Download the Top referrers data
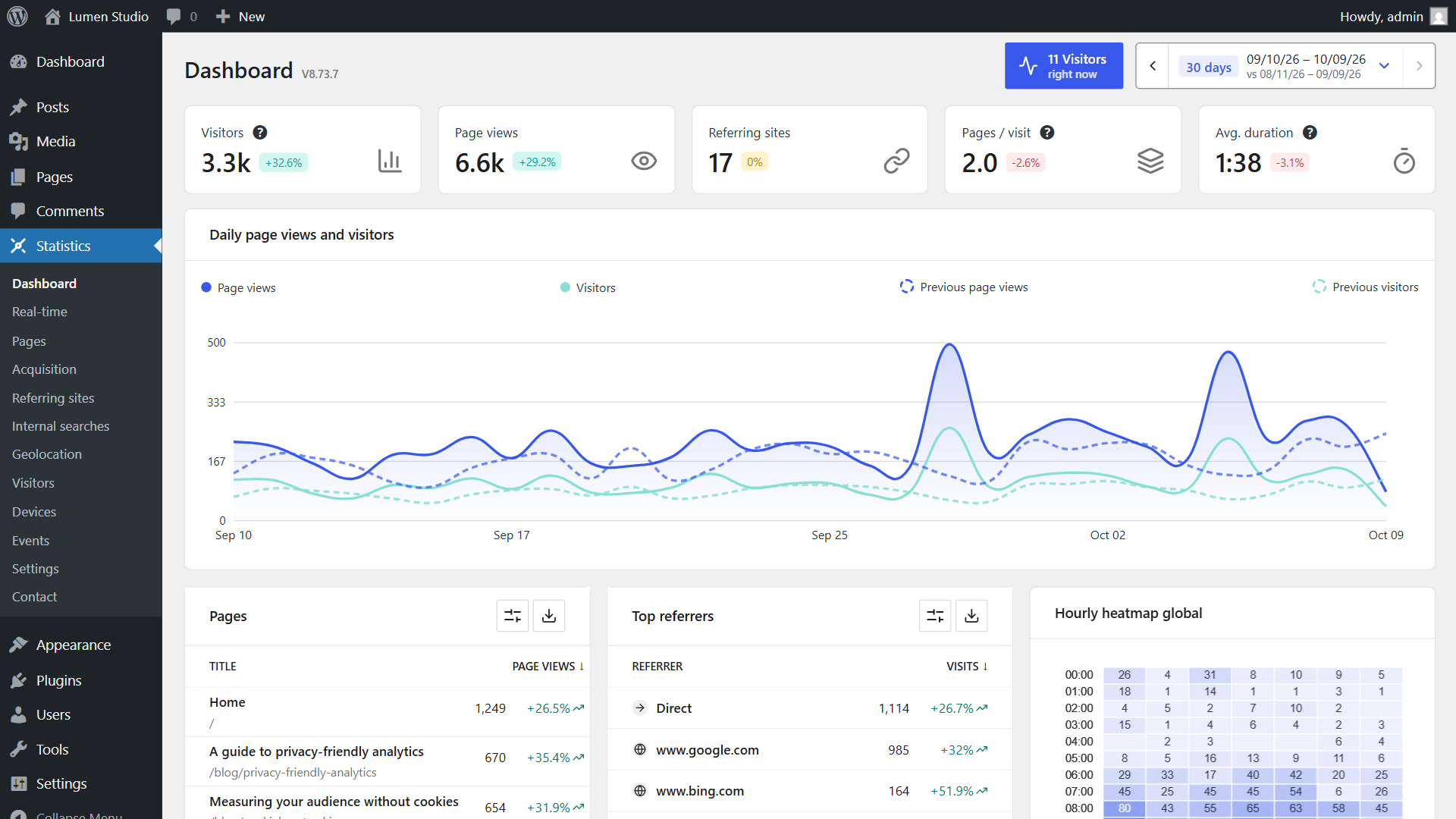 click(x=971, y=616)
